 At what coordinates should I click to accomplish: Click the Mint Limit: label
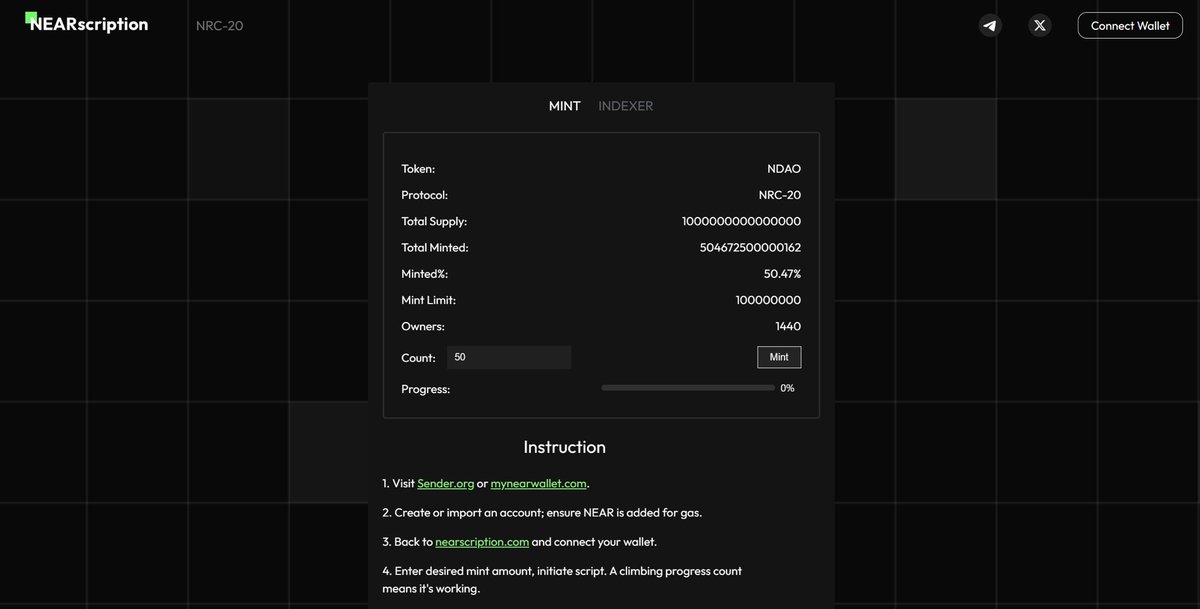[429, 300]
